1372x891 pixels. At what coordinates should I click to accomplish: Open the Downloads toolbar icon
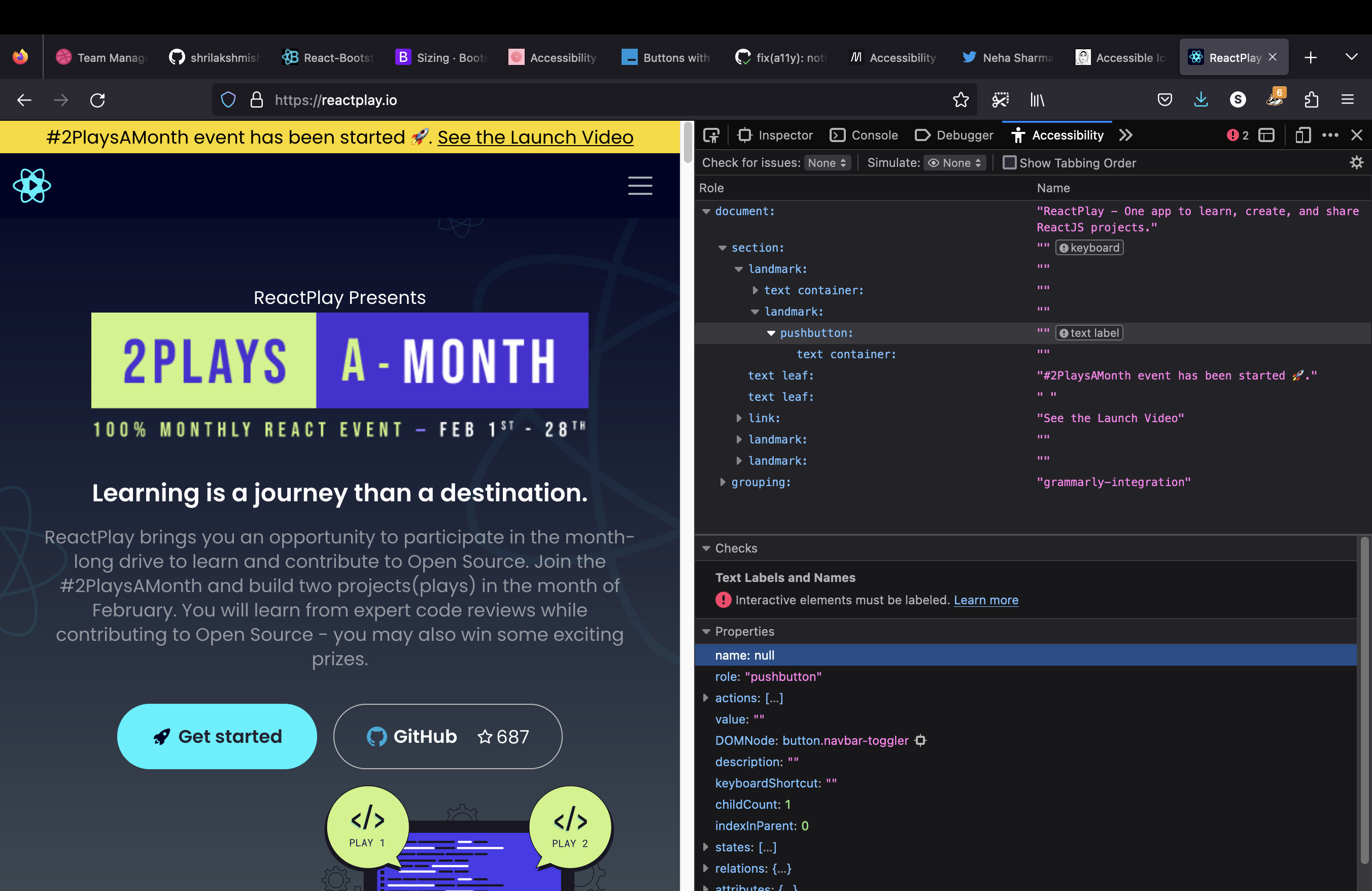1201,99
